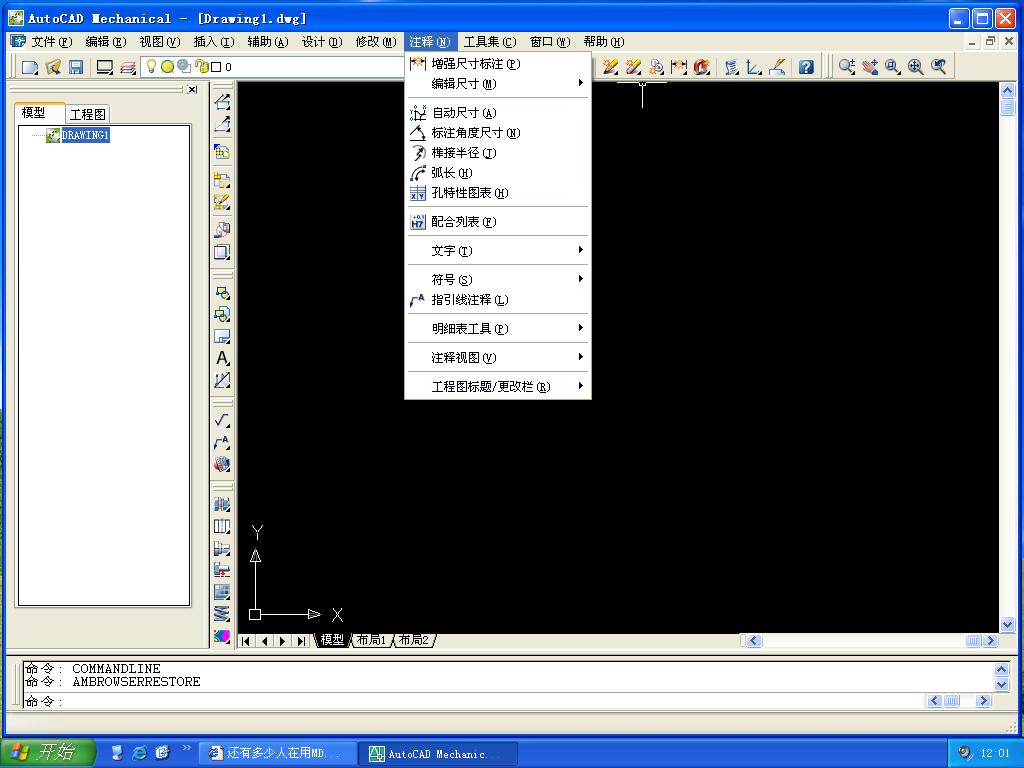Select 弧长 menu entry

pyautogui.click(x=498, y=173)
